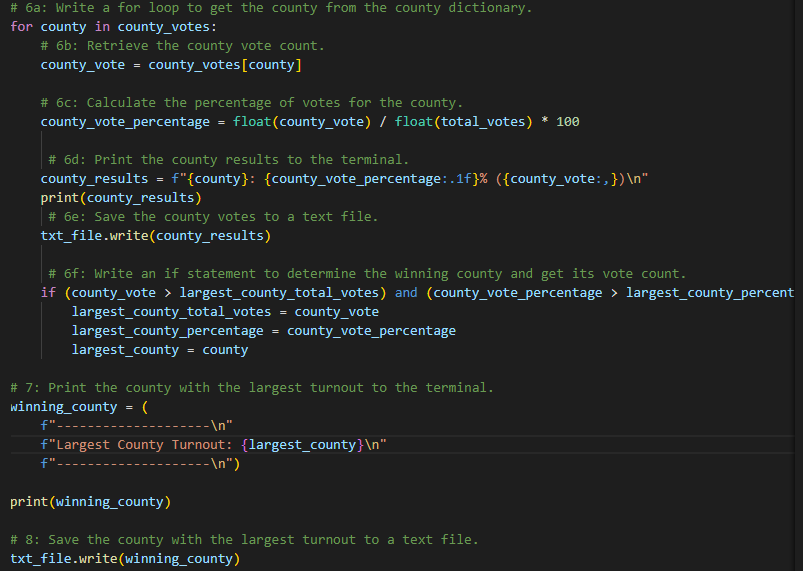The image size is (803, 571).
Task: Click the number 100 in percentage line
Action: click(567, 122)
